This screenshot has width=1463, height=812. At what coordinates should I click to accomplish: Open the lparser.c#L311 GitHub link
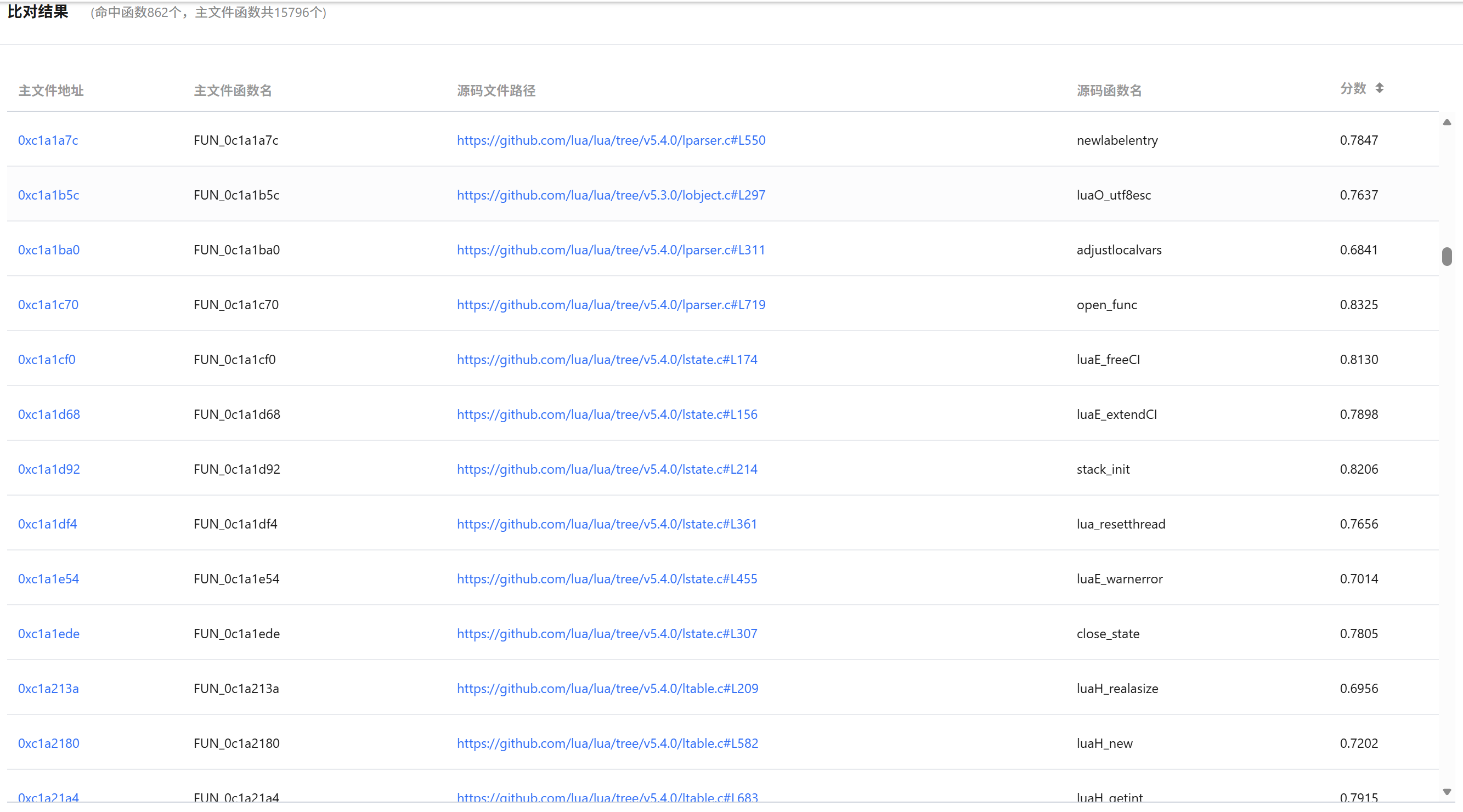click(611, 250)
